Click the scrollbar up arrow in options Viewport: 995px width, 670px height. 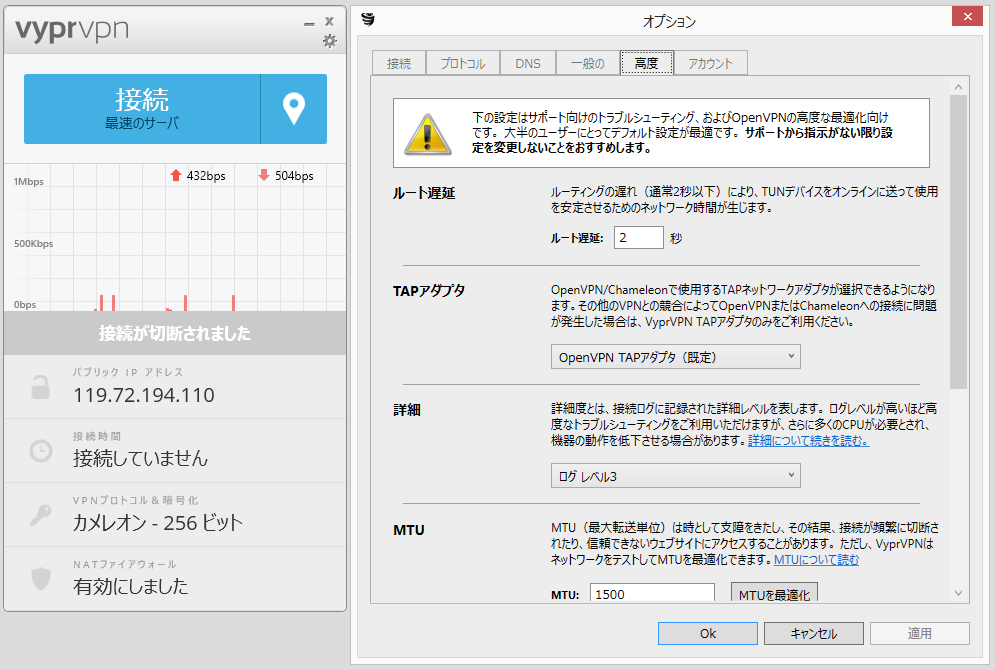click(x=958, y=86)
